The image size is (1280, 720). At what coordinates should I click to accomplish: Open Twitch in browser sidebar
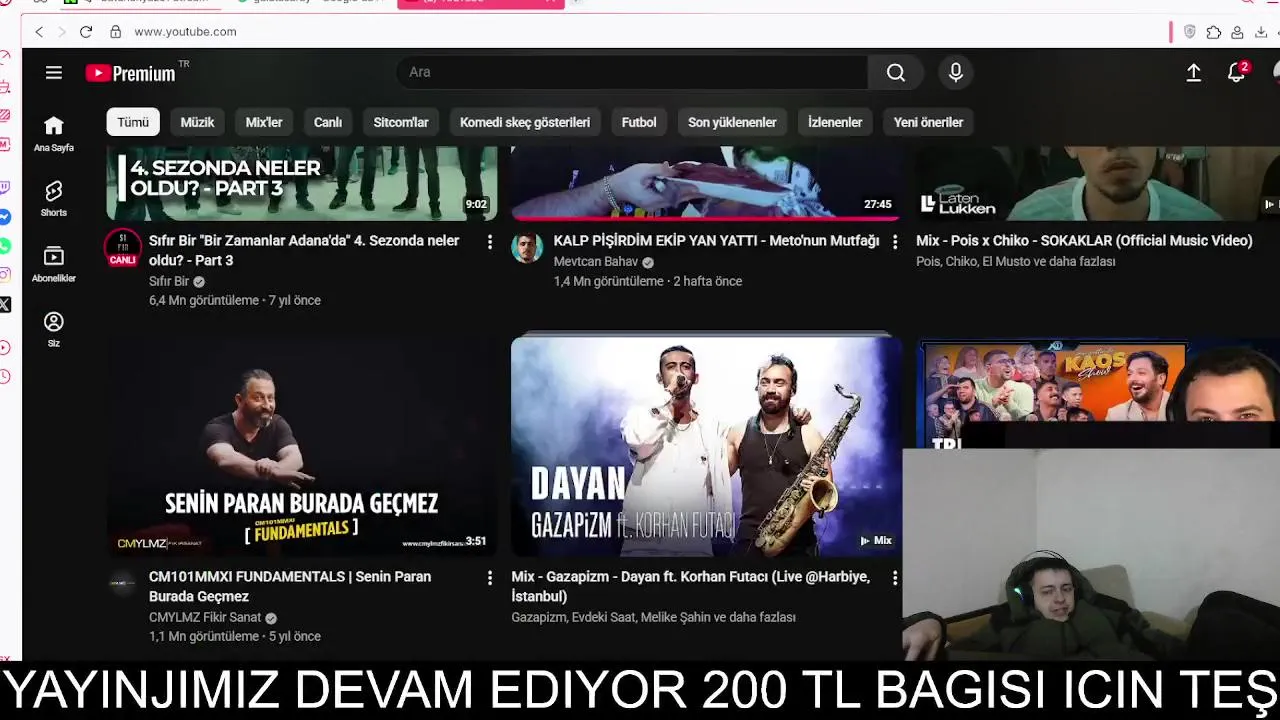pos(6,187)
